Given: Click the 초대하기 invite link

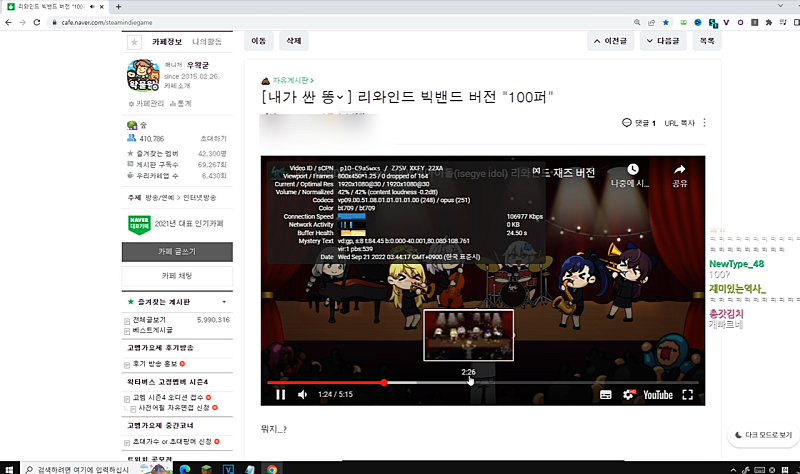Looking at the screenshot, I should (214, 139).
